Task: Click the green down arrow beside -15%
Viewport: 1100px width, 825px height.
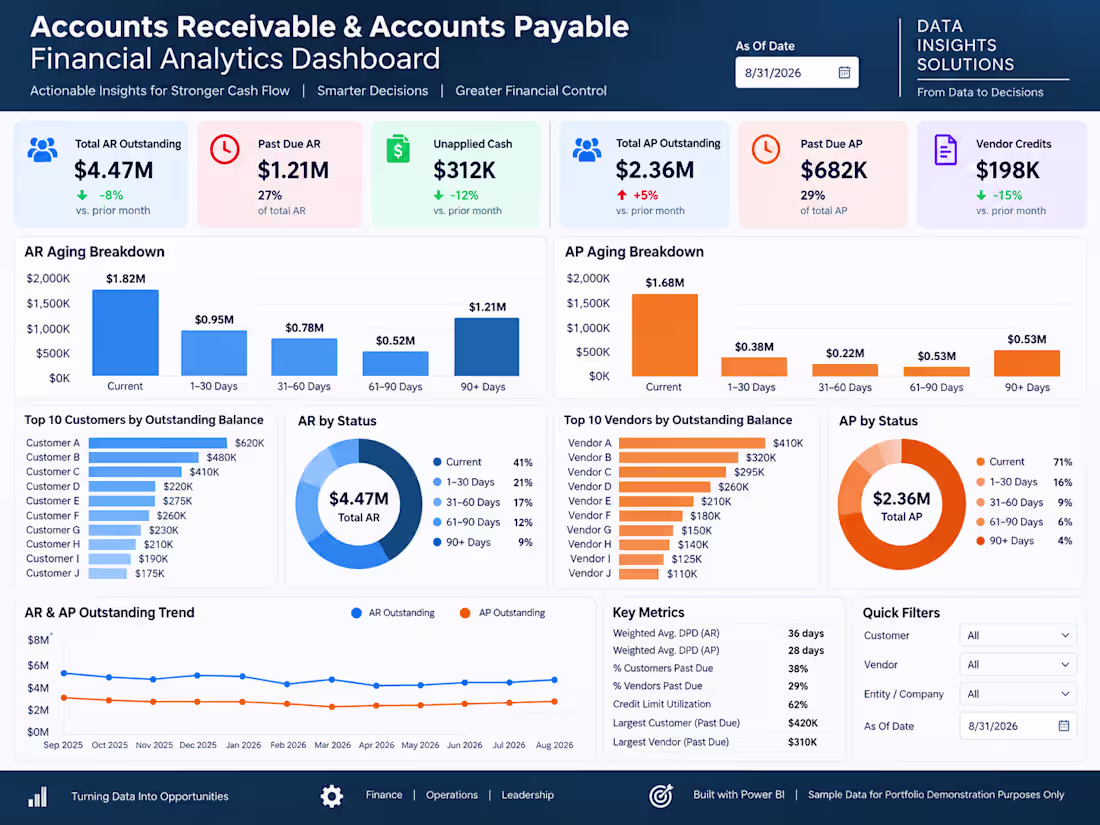Action: pyautogui.click(x=981, y=195)
